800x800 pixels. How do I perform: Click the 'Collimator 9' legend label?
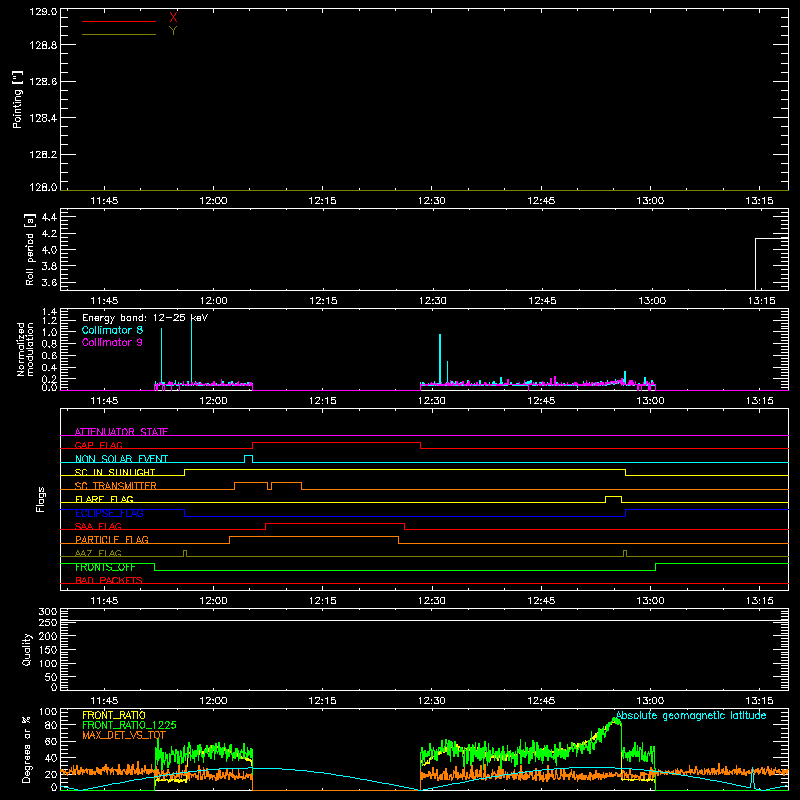pos(112,342)
